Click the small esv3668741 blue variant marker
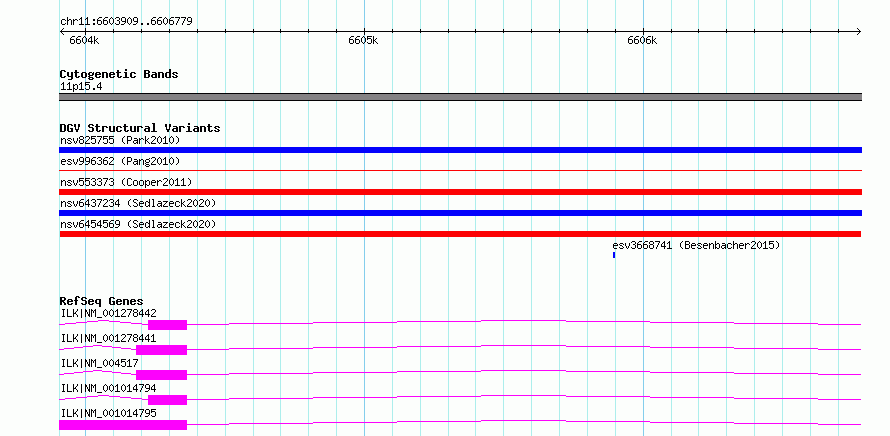The width and height of the screenshot is (890, 436). [x=614, y=255]
